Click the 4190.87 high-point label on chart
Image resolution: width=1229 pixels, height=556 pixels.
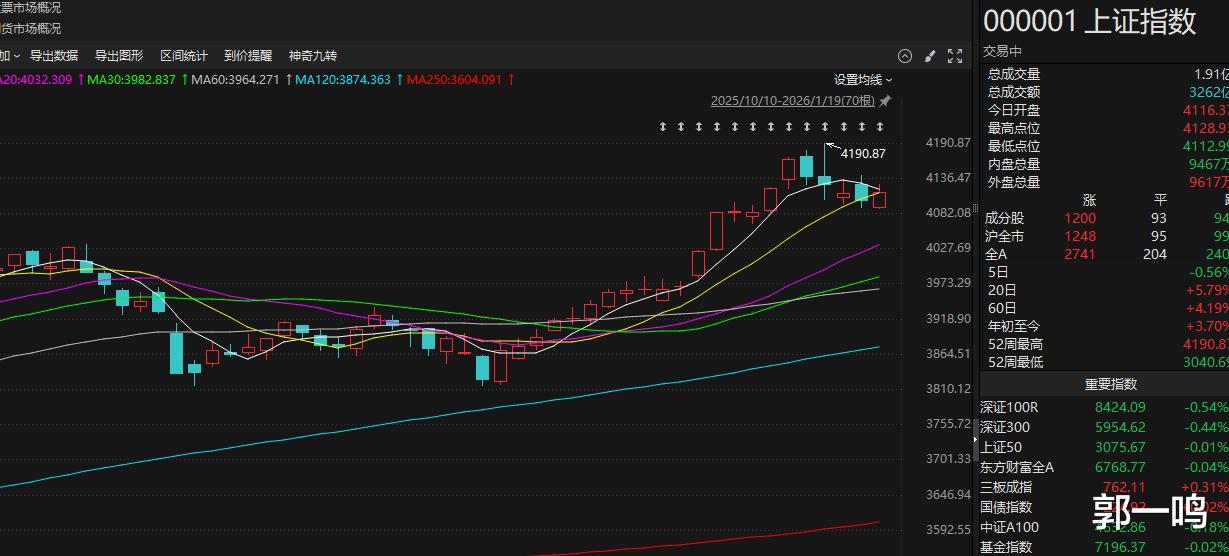[x=863, y=154]
